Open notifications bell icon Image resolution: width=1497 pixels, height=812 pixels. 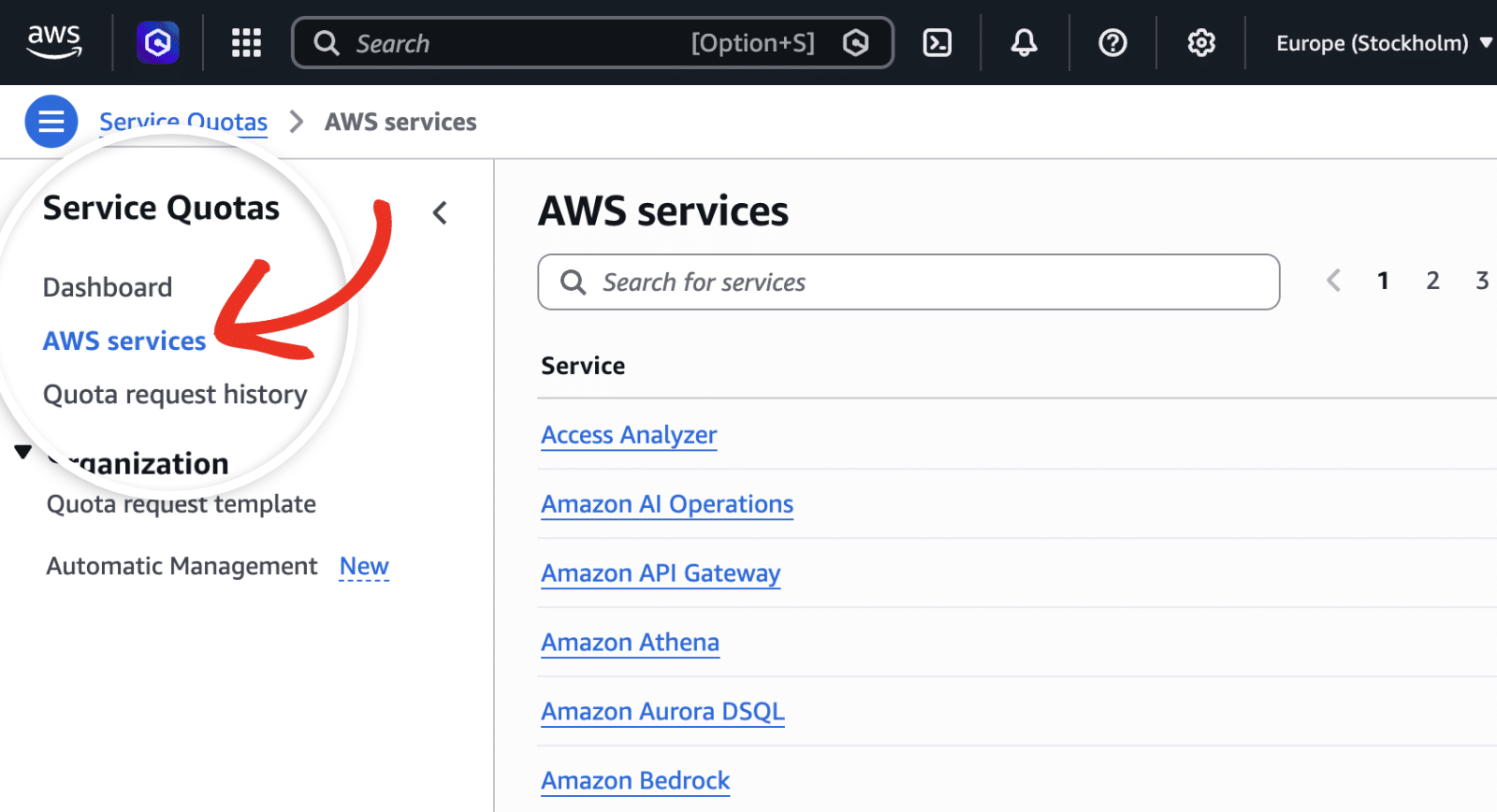(x=1025, y=43)
